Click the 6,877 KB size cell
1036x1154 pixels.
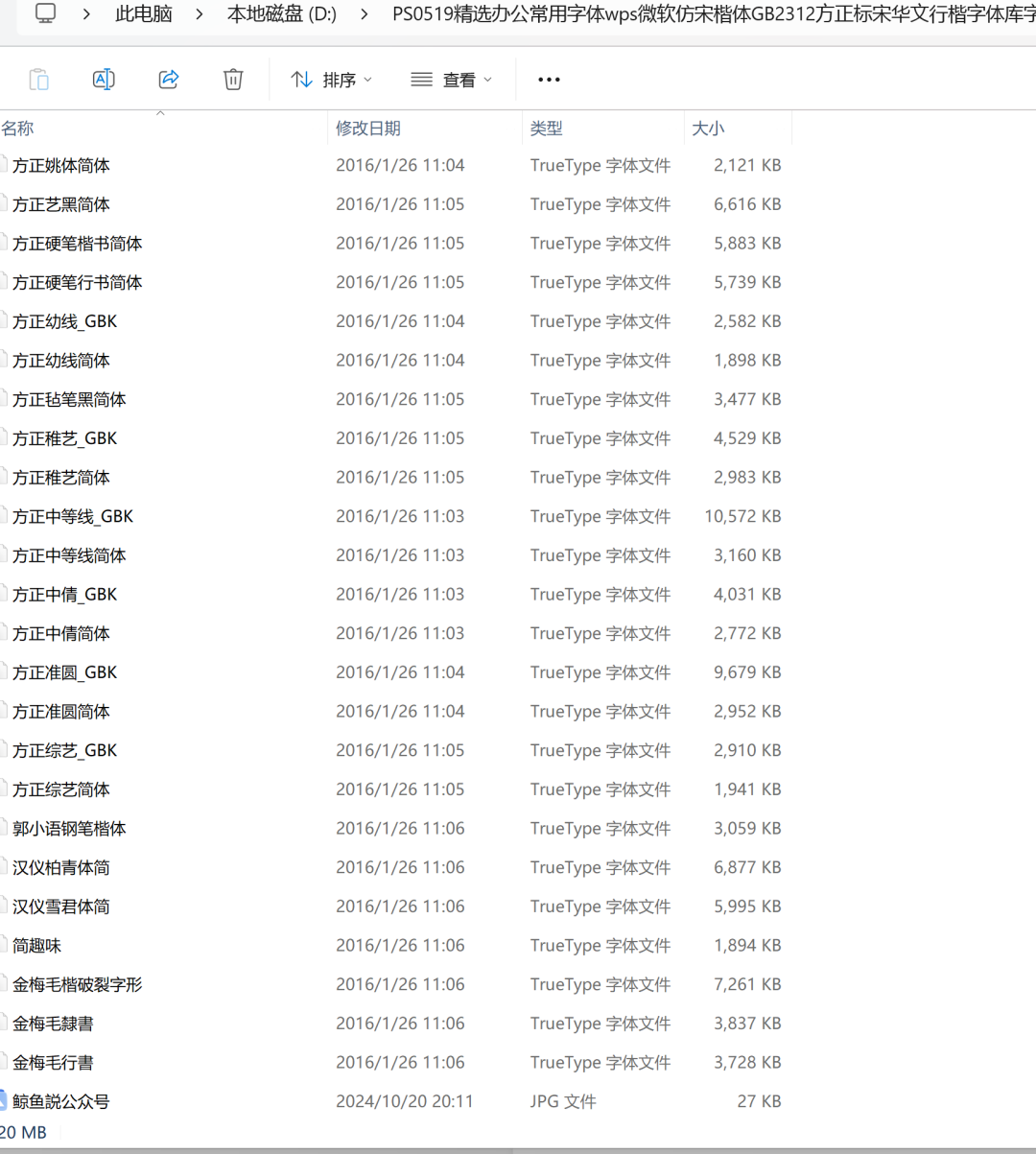click(x=747, y=868)
